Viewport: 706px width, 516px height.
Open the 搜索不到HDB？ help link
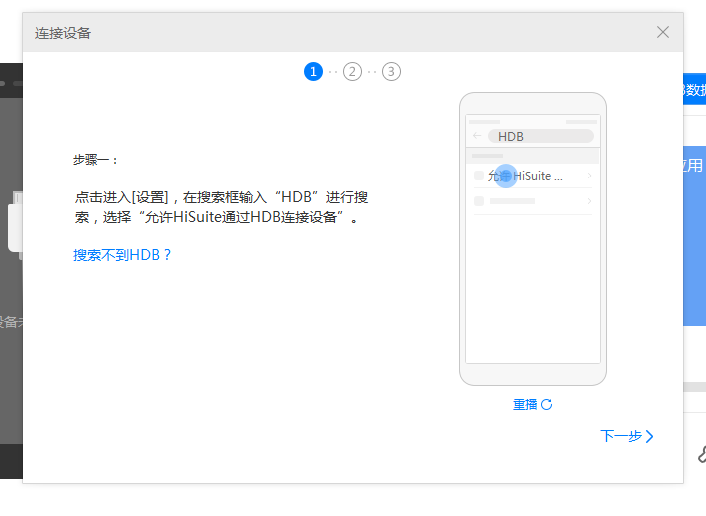coord(122,255)
